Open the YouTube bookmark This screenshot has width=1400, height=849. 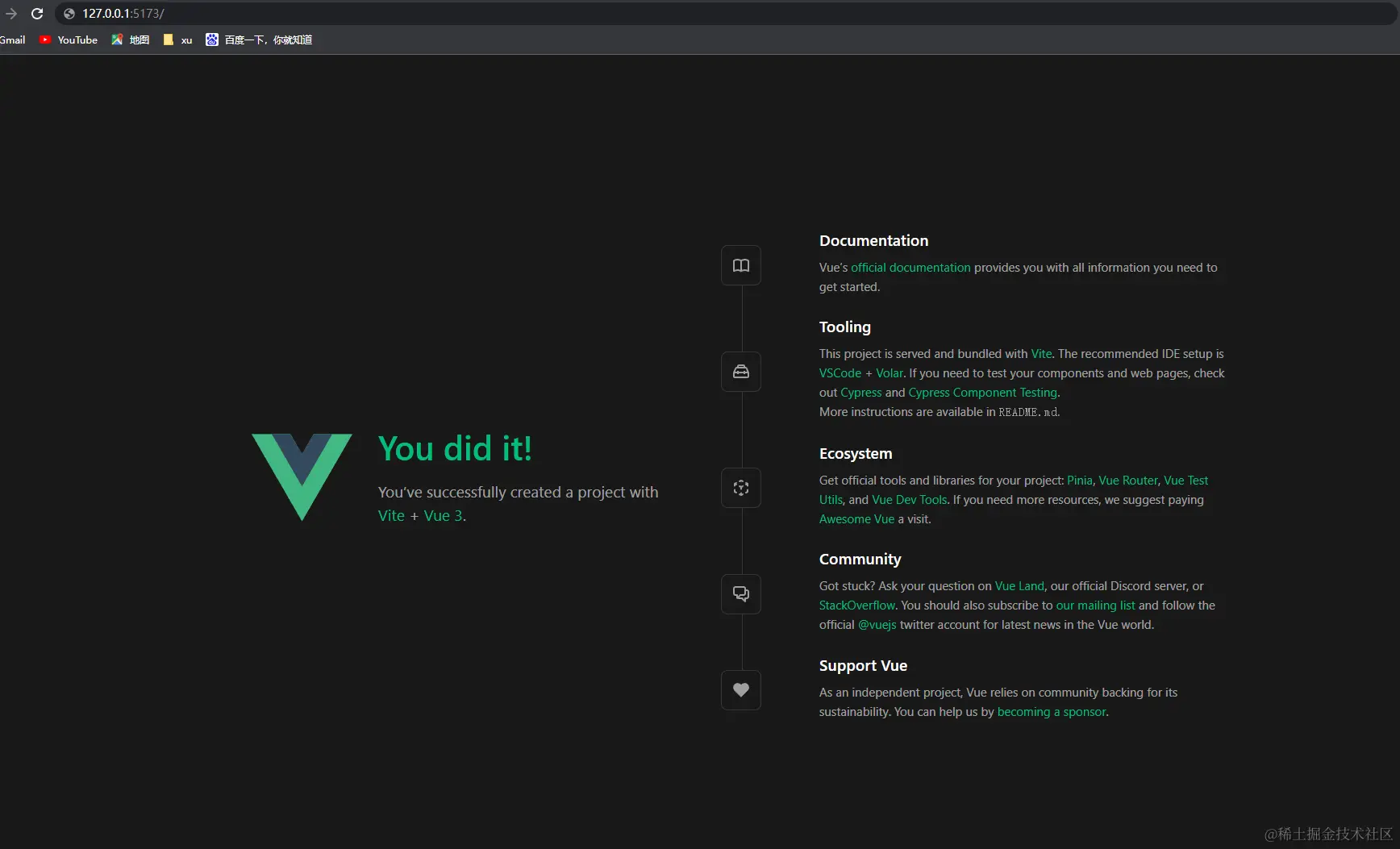[69, 40]
